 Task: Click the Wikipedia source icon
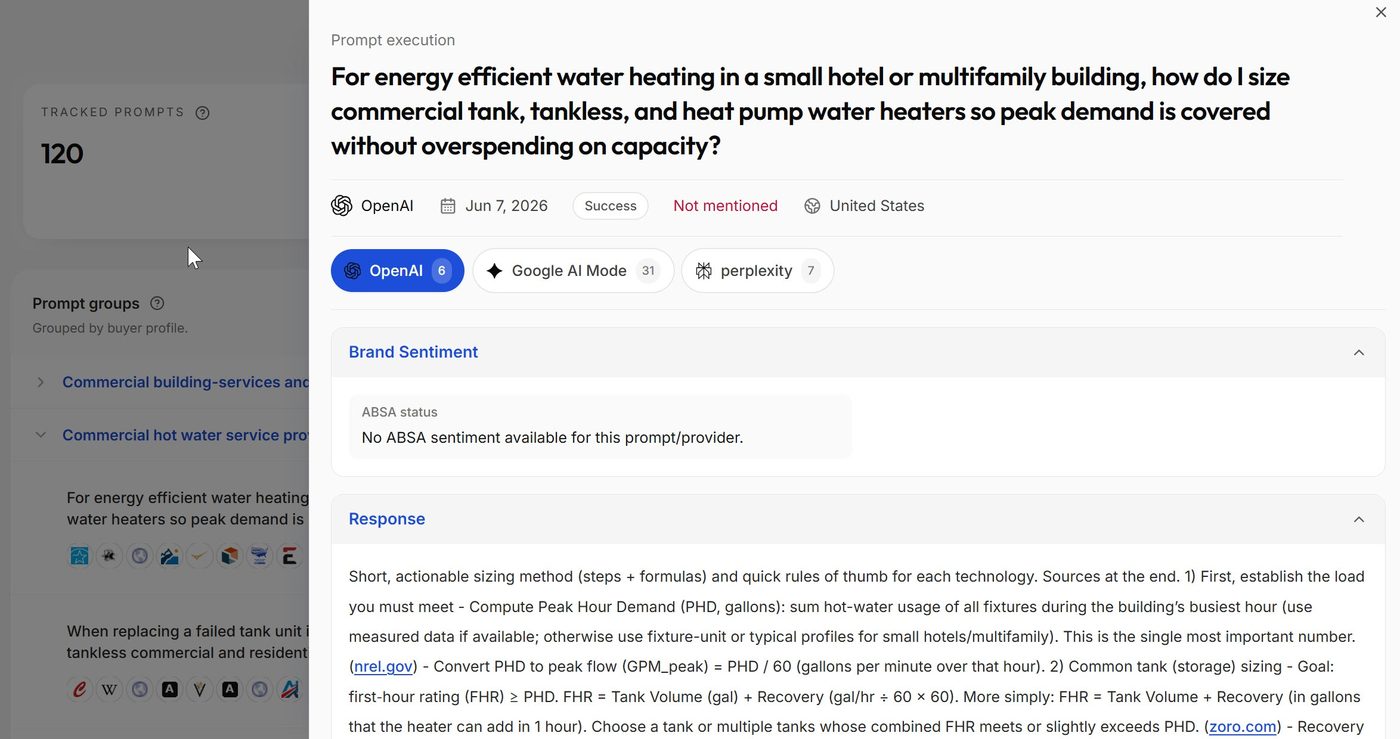(110, 689)
